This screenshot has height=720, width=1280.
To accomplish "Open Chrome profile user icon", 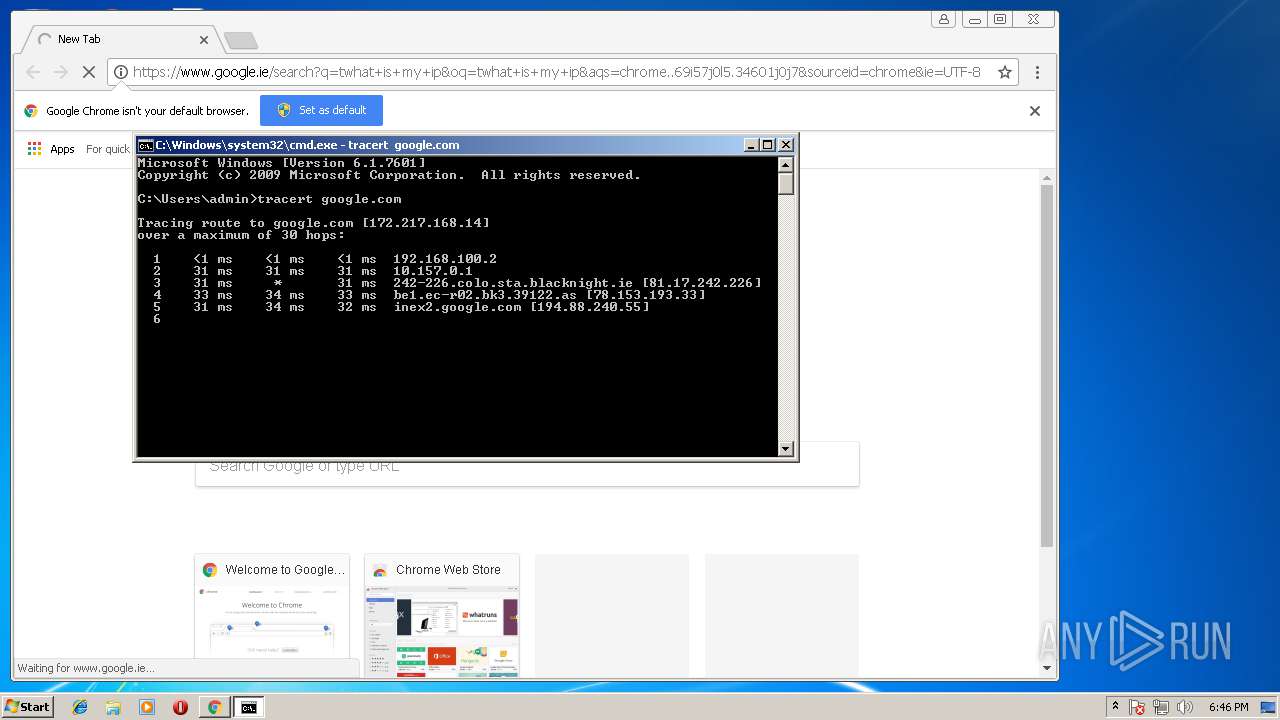I will point(943,19).
